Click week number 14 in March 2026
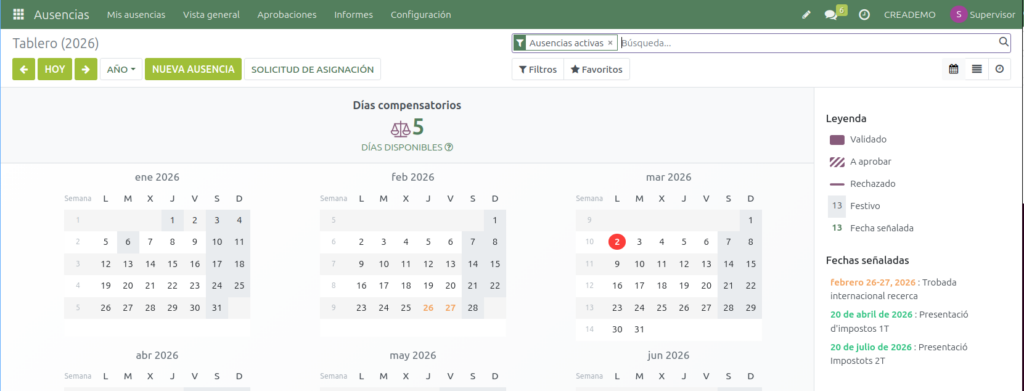Viewport: 1024px width, 391px height. [x=590, y=329]
